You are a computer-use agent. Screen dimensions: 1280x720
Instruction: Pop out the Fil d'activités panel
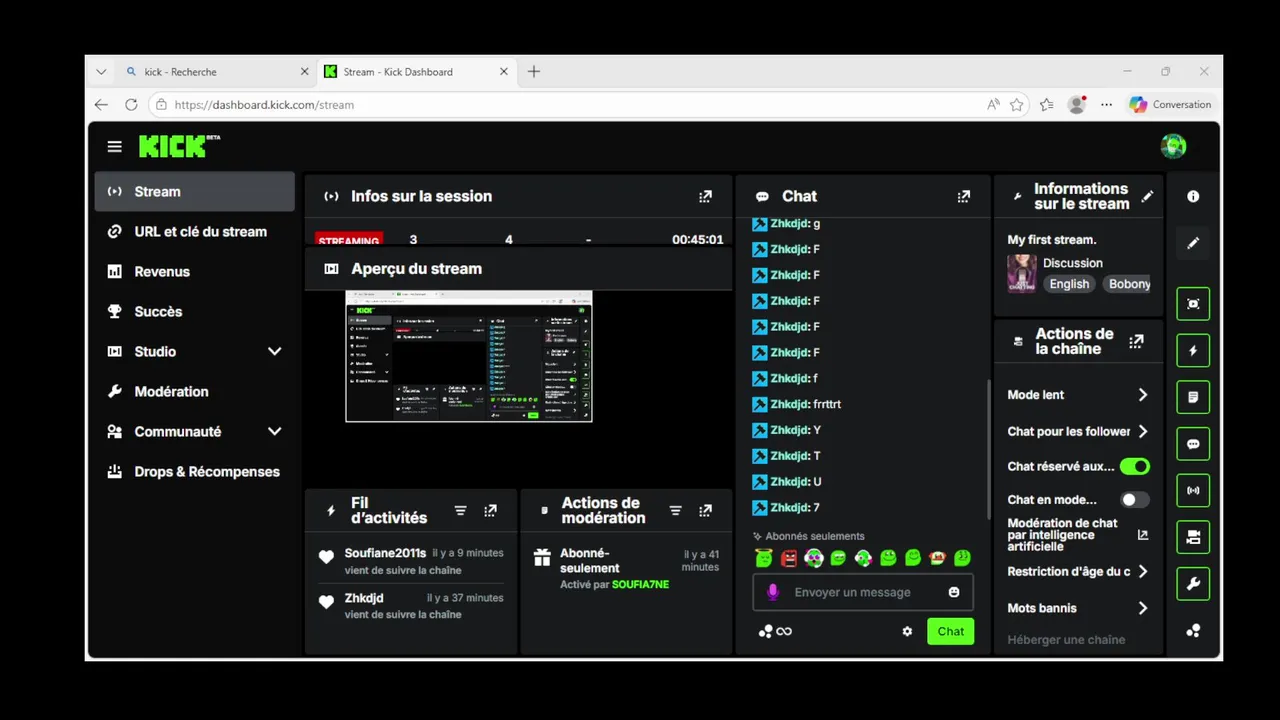(490, 511)
